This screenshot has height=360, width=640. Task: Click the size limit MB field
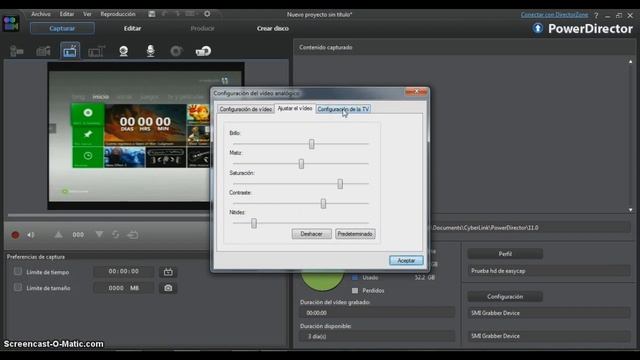[x=124, y=288]
